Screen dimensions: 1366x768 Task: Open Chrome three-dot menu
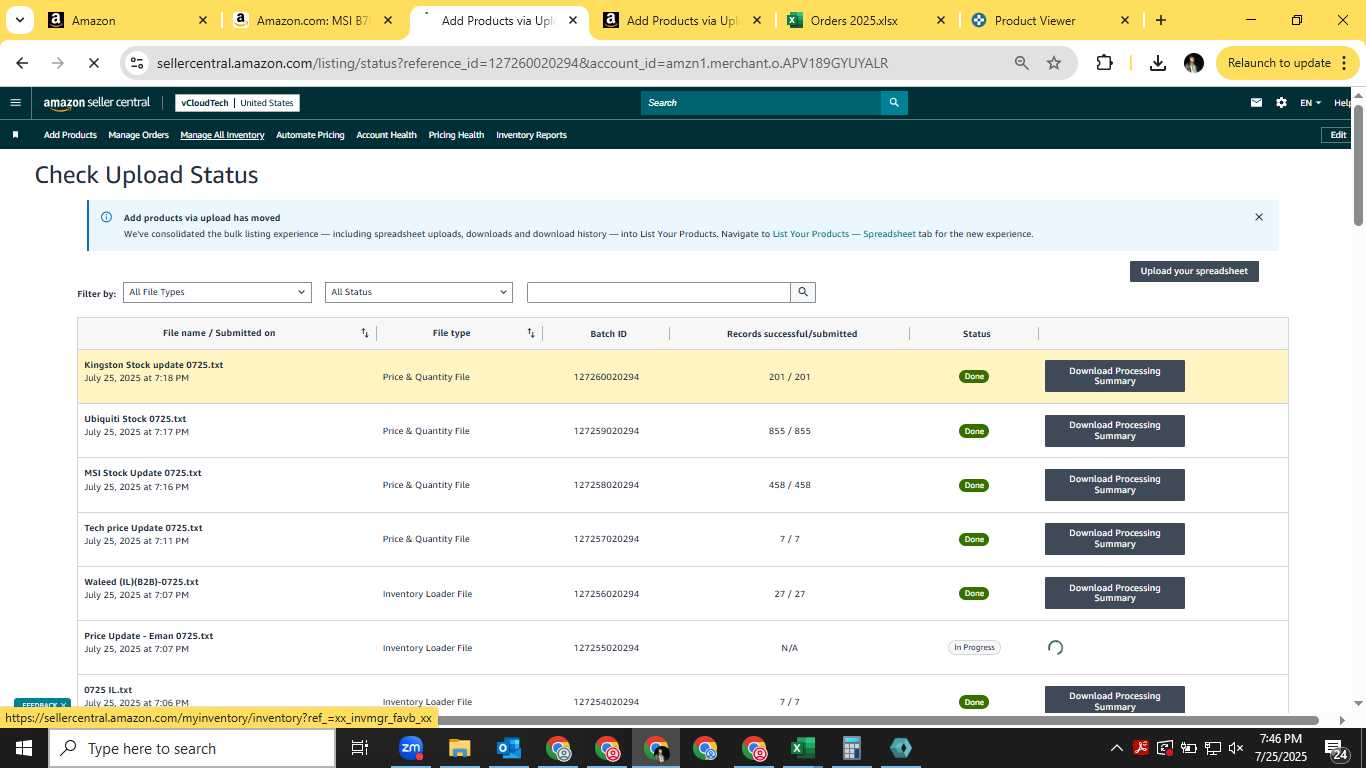point(1343,63)
